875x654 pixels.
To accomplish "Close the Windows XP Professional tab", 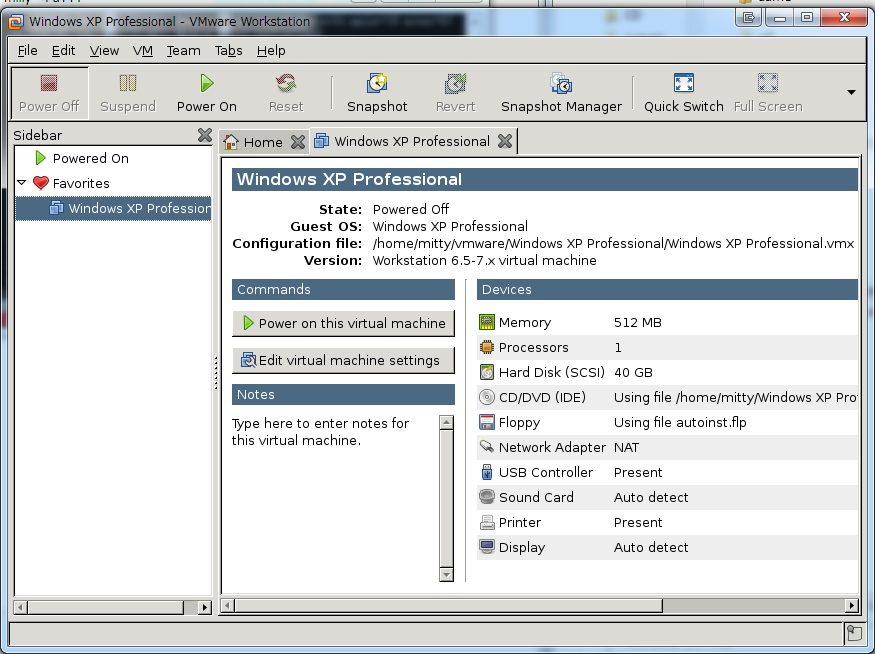I will pyautogui.click(x=505, y=141).
